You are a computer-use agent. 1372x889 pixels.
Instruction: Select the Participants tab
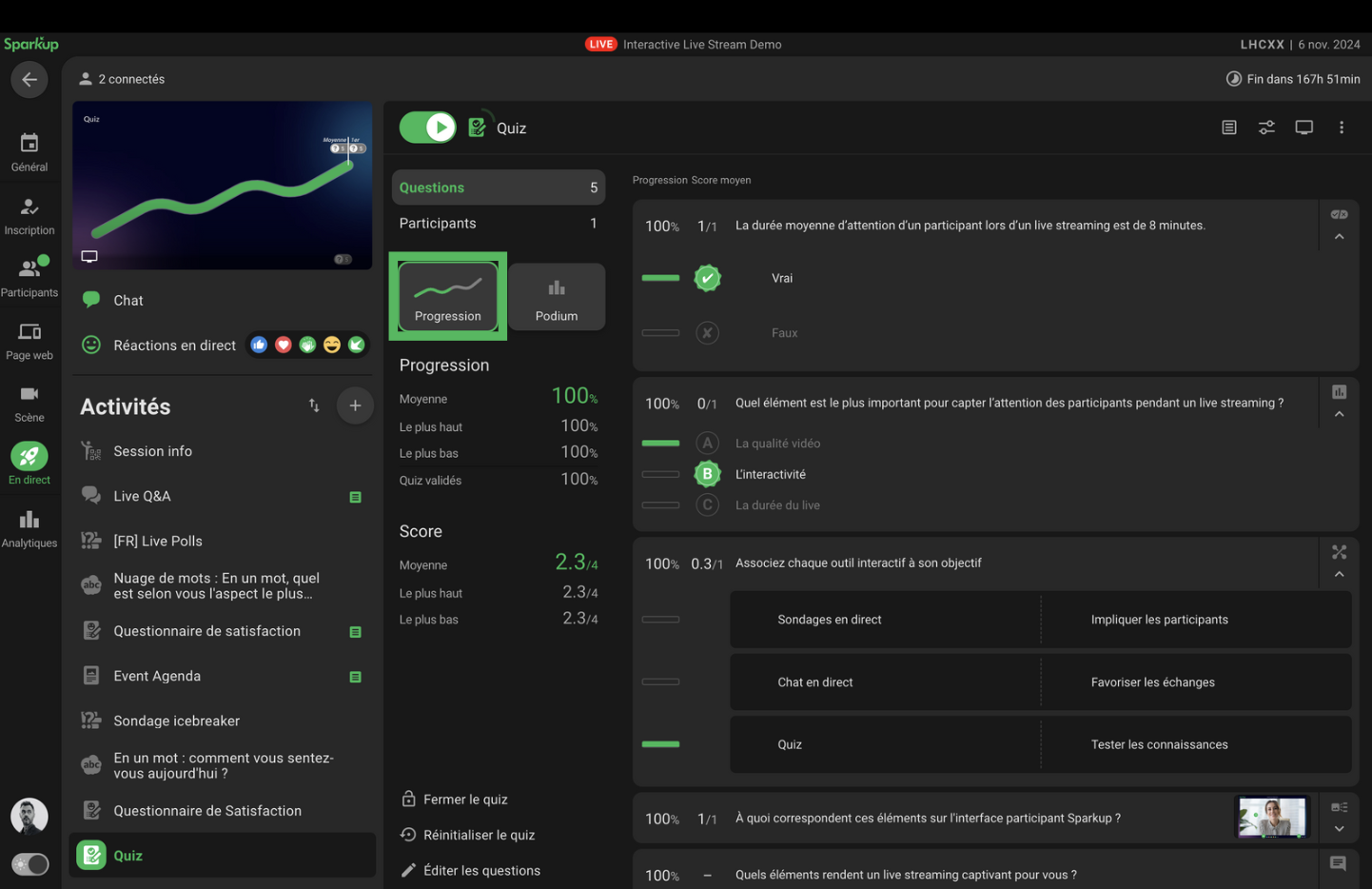pyautogui.click(x=498, y=223)
